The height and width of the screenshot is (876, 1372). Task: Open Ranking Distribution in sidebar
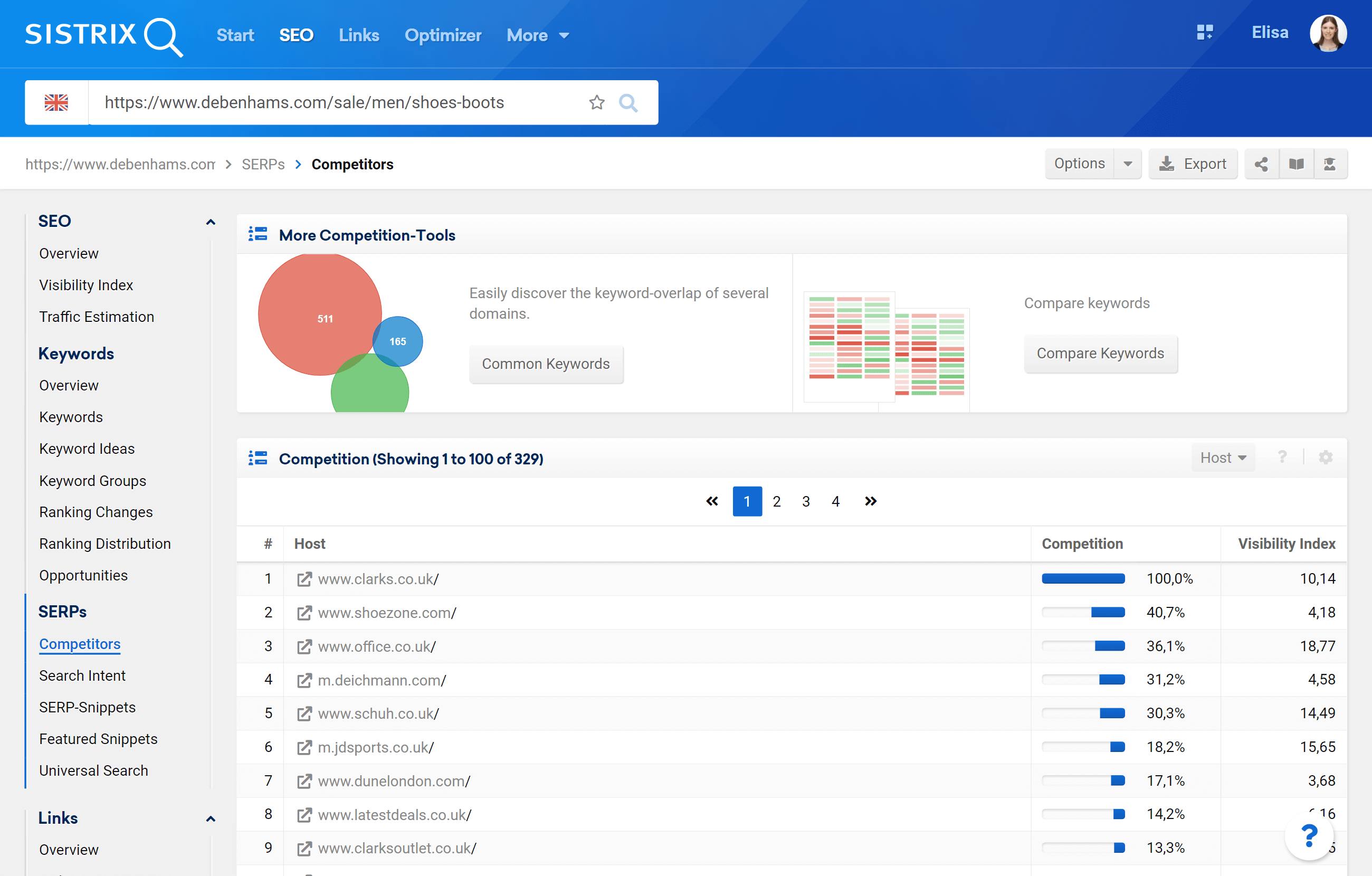point(105,544)
